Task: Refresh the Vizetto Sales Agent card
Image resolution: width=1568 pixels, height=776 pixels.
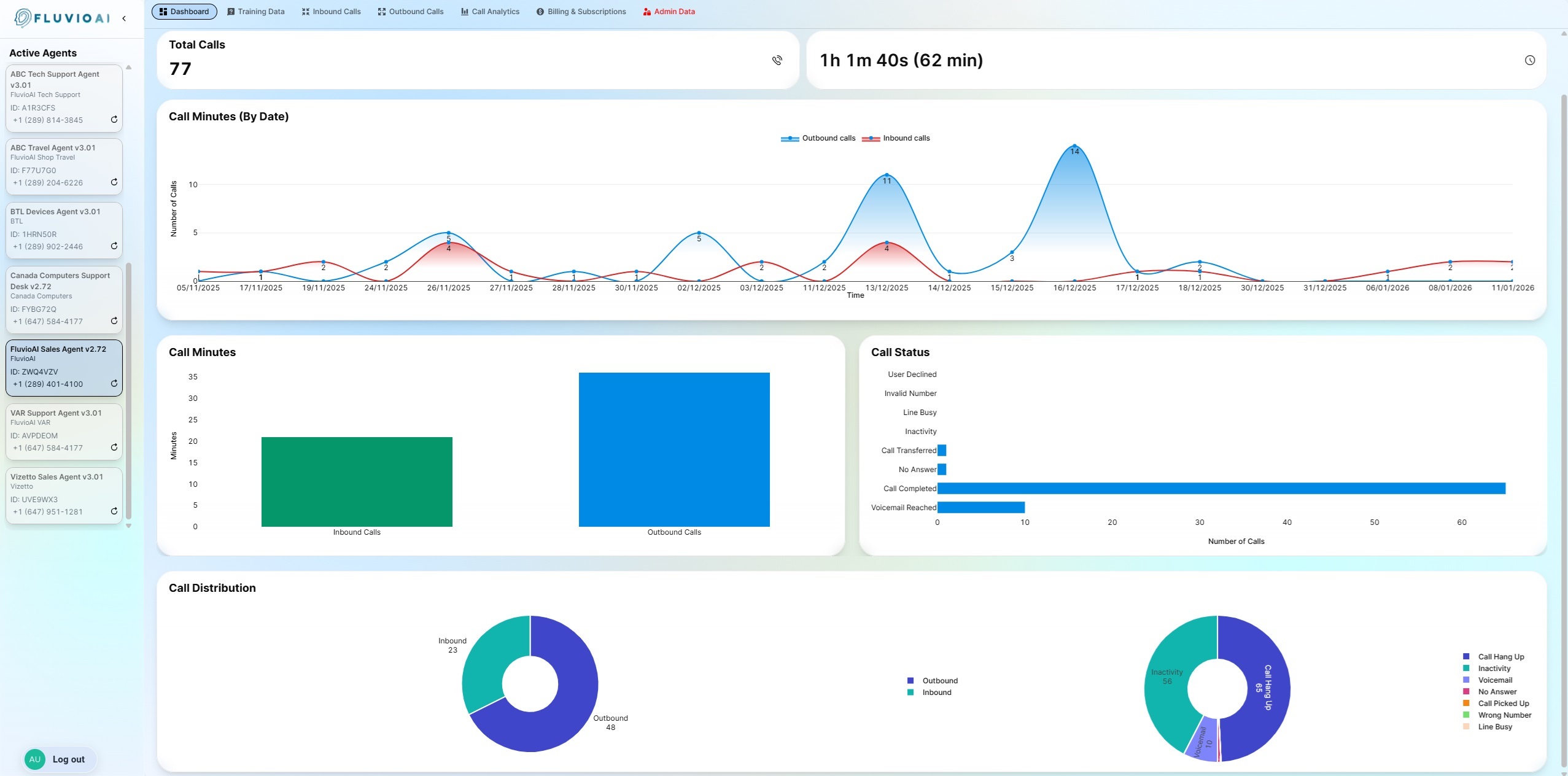Action: tap(114, 511)
